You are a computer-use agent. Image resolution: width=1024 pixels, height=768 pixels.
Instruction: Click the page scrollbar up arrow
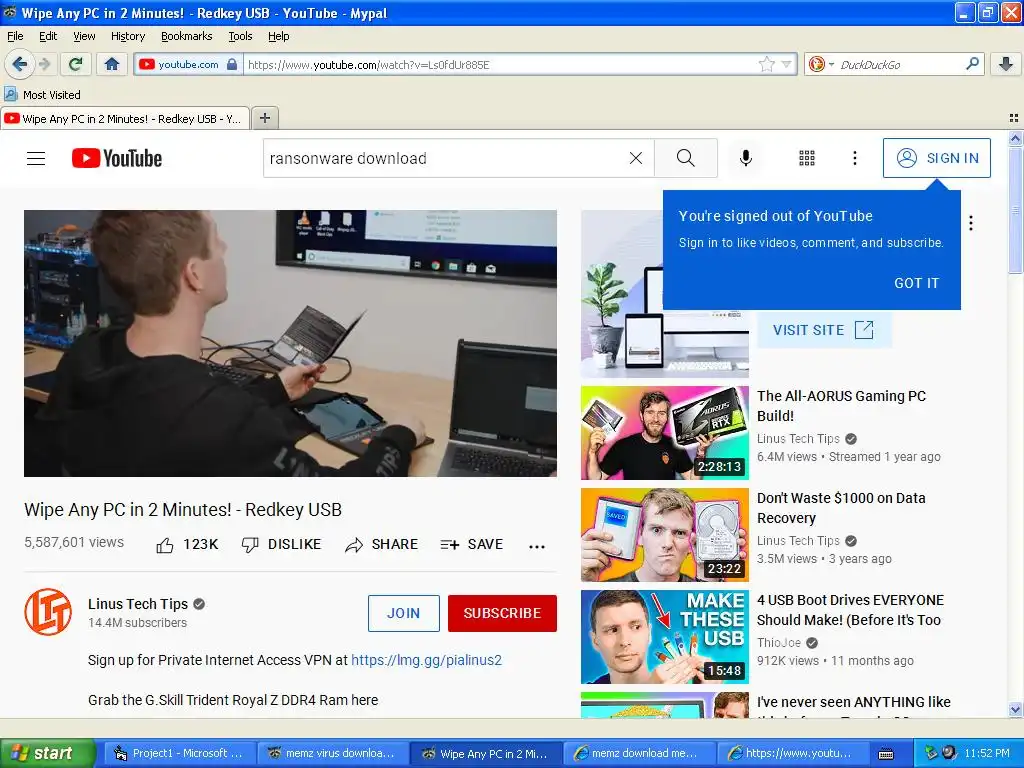[1015, 138]
